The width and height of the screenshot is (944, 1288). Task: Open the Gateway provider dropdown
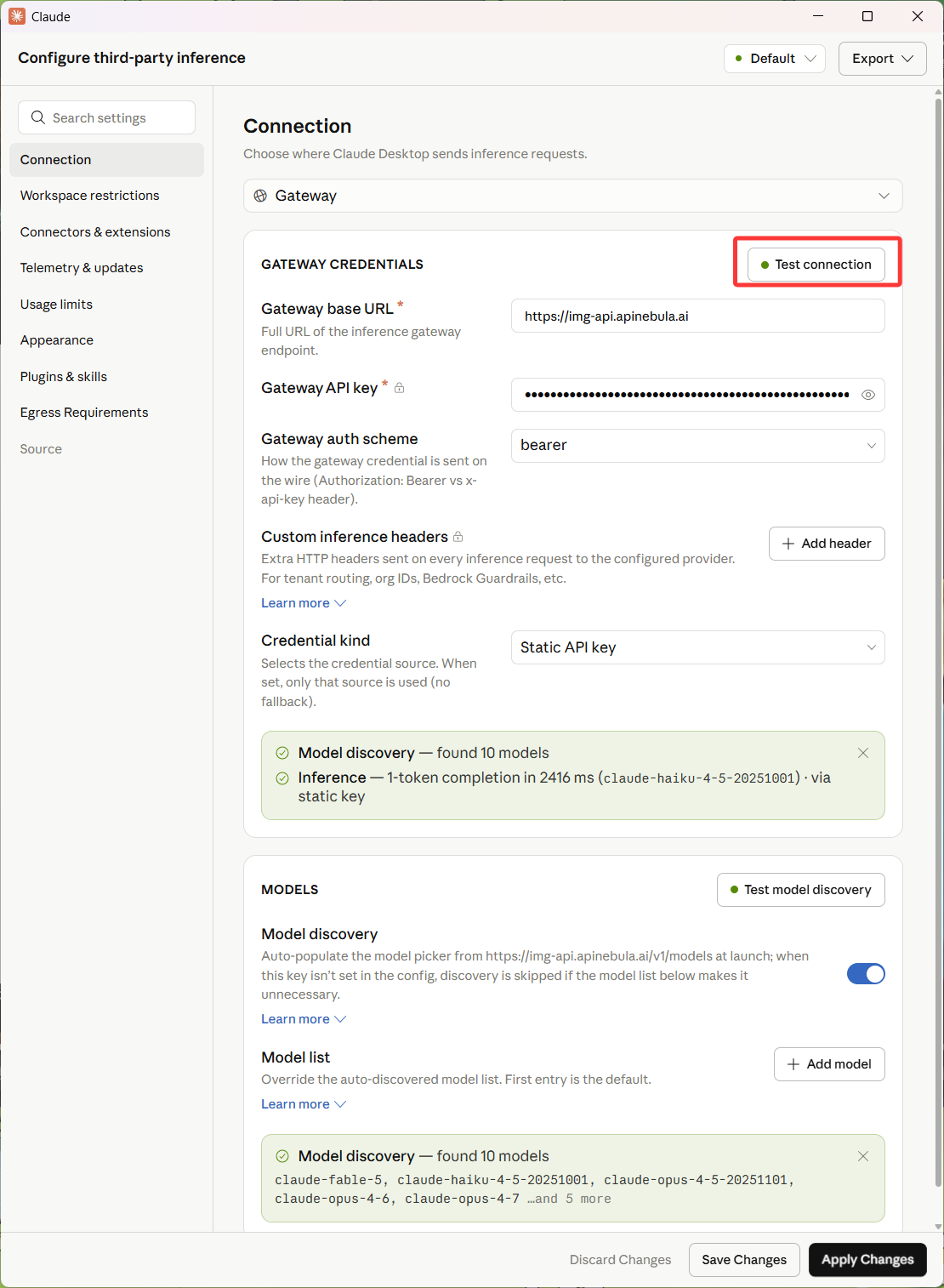[573, 196]
